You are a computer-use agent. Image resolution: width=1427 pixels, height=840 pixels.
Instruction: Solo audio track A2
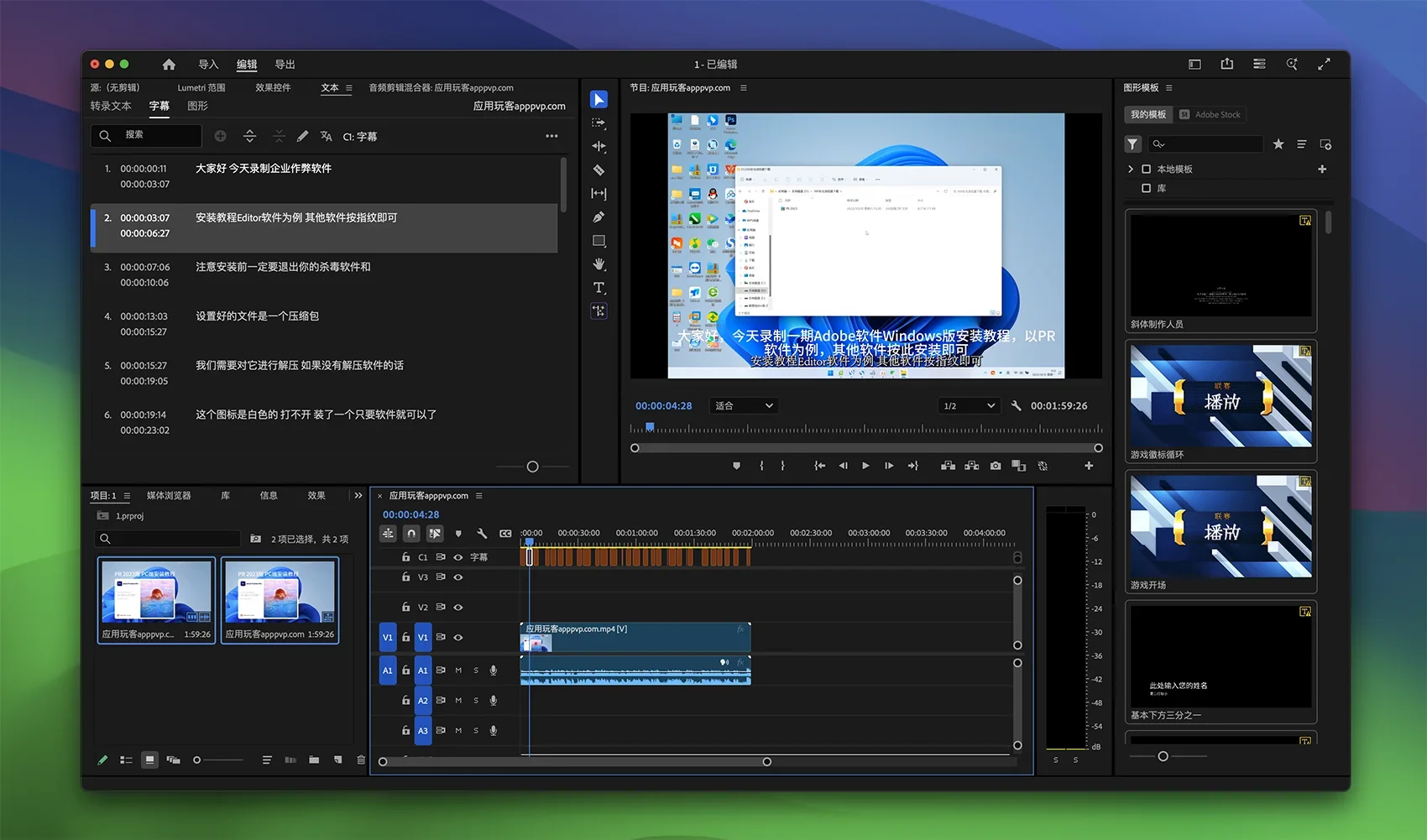click(476, 701)
